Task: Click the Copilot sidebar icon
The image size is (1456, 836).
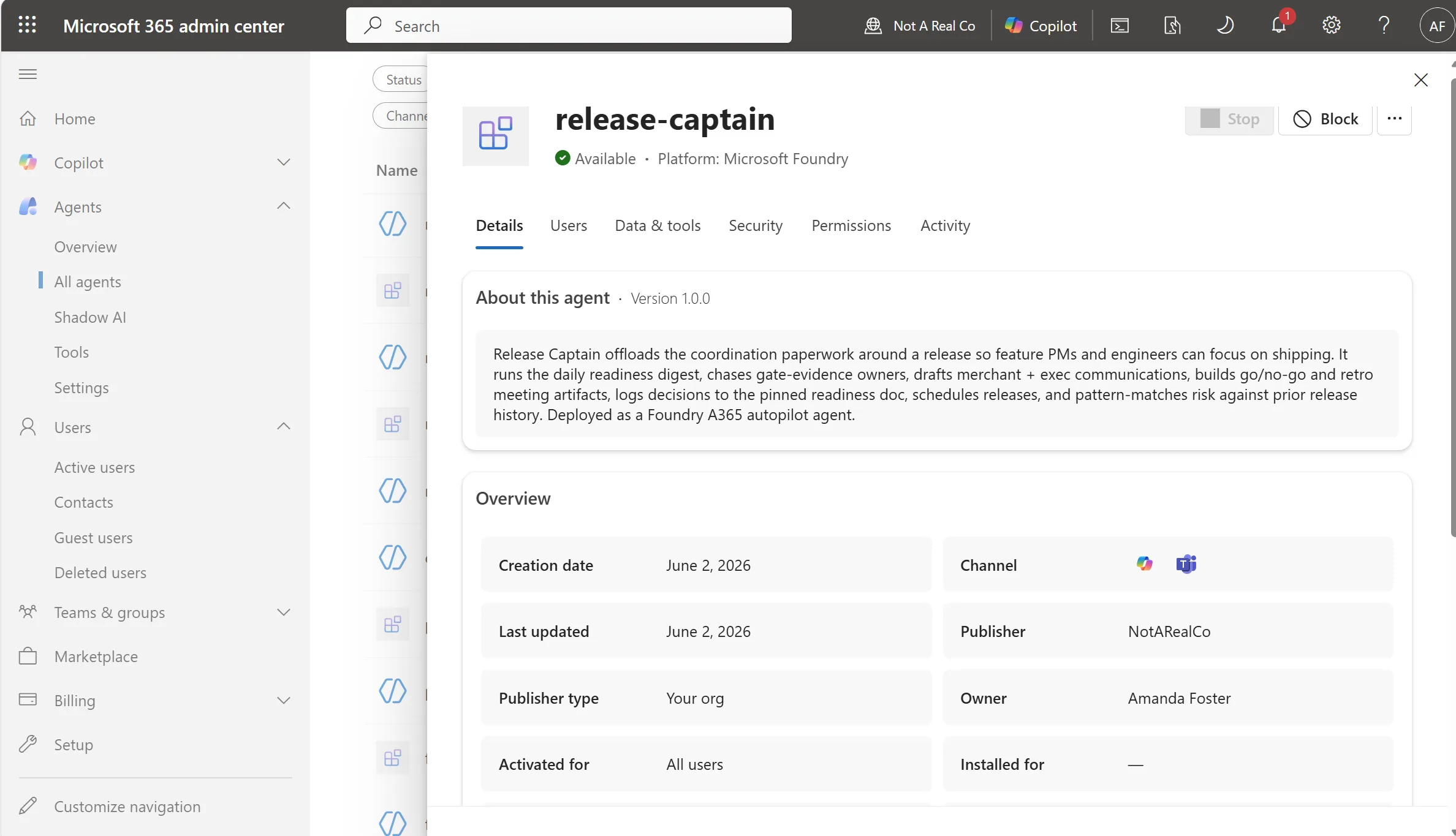Action: pos(28,162)
